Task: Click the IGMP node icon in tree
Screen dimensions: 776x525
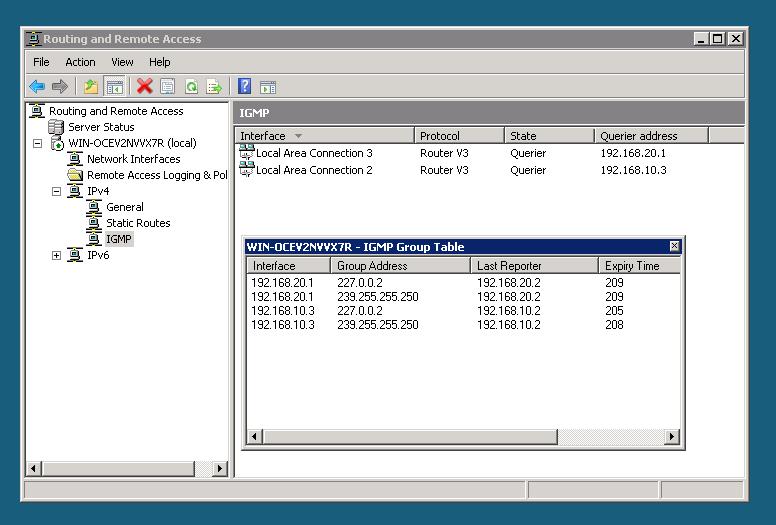Action: [94, 239]
